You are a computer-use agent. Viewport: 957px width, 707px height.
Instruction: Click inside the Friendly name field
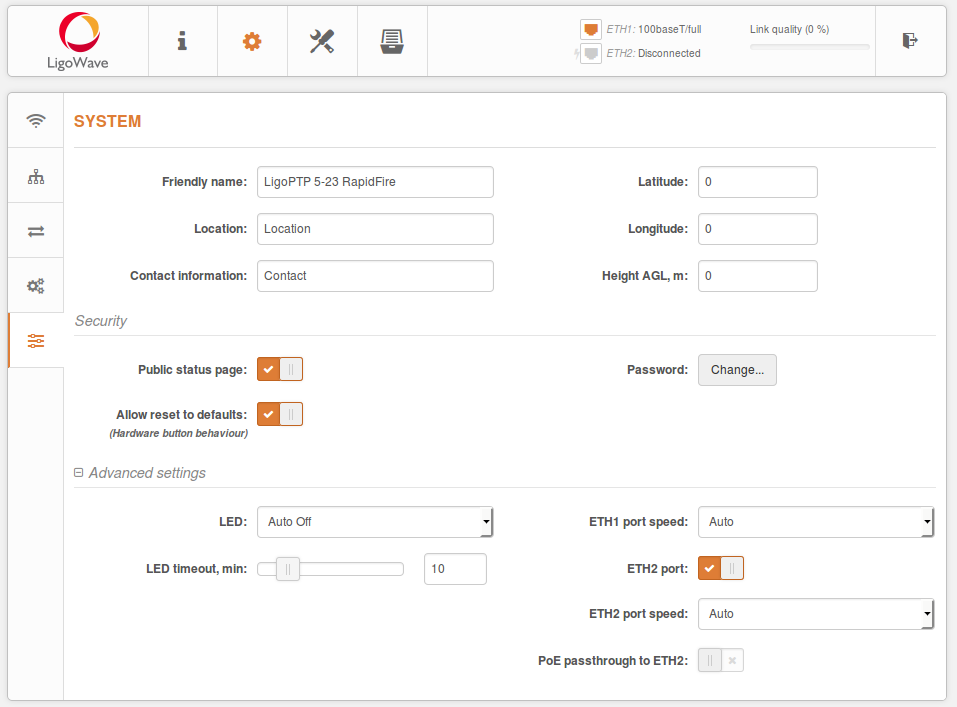coord(375,182)
